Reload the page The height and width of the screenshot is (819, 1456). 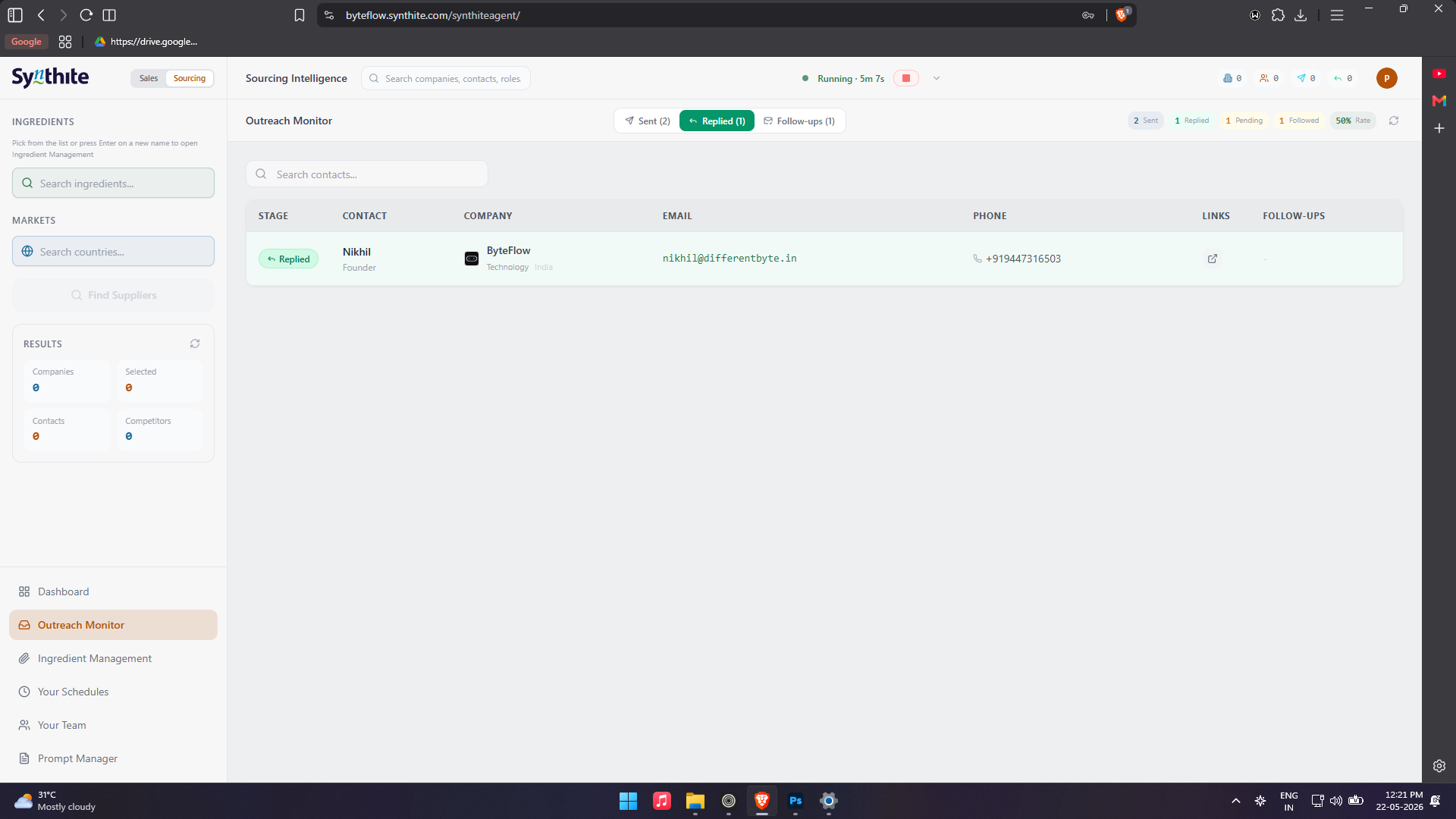tap(86, 15)
